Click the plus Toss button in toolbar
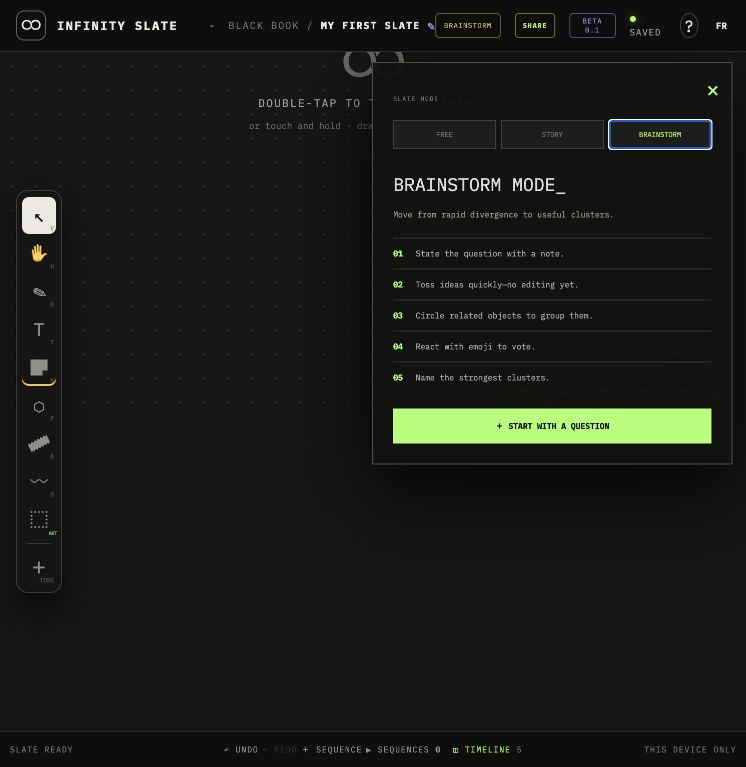The width and height of the screenshot is (746, 767). 39,568
